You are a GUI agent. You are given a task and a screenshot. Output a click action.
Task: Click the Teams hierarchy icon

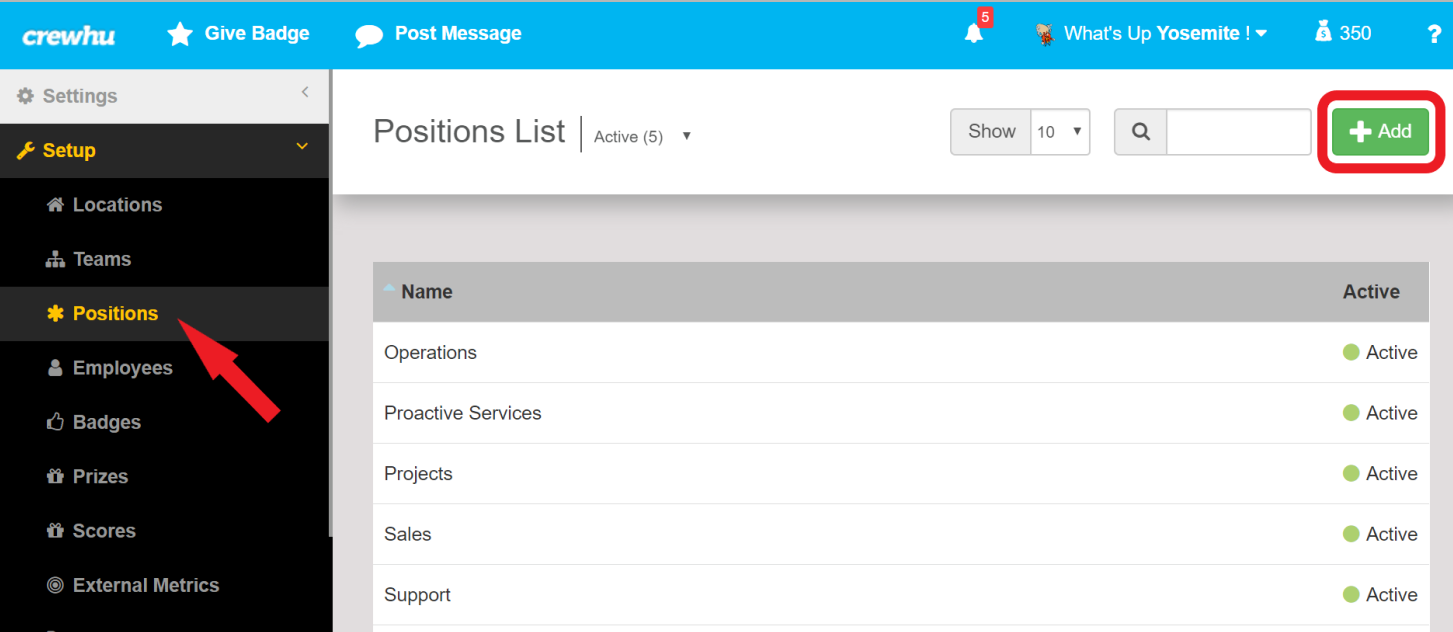tap(56, 259)
